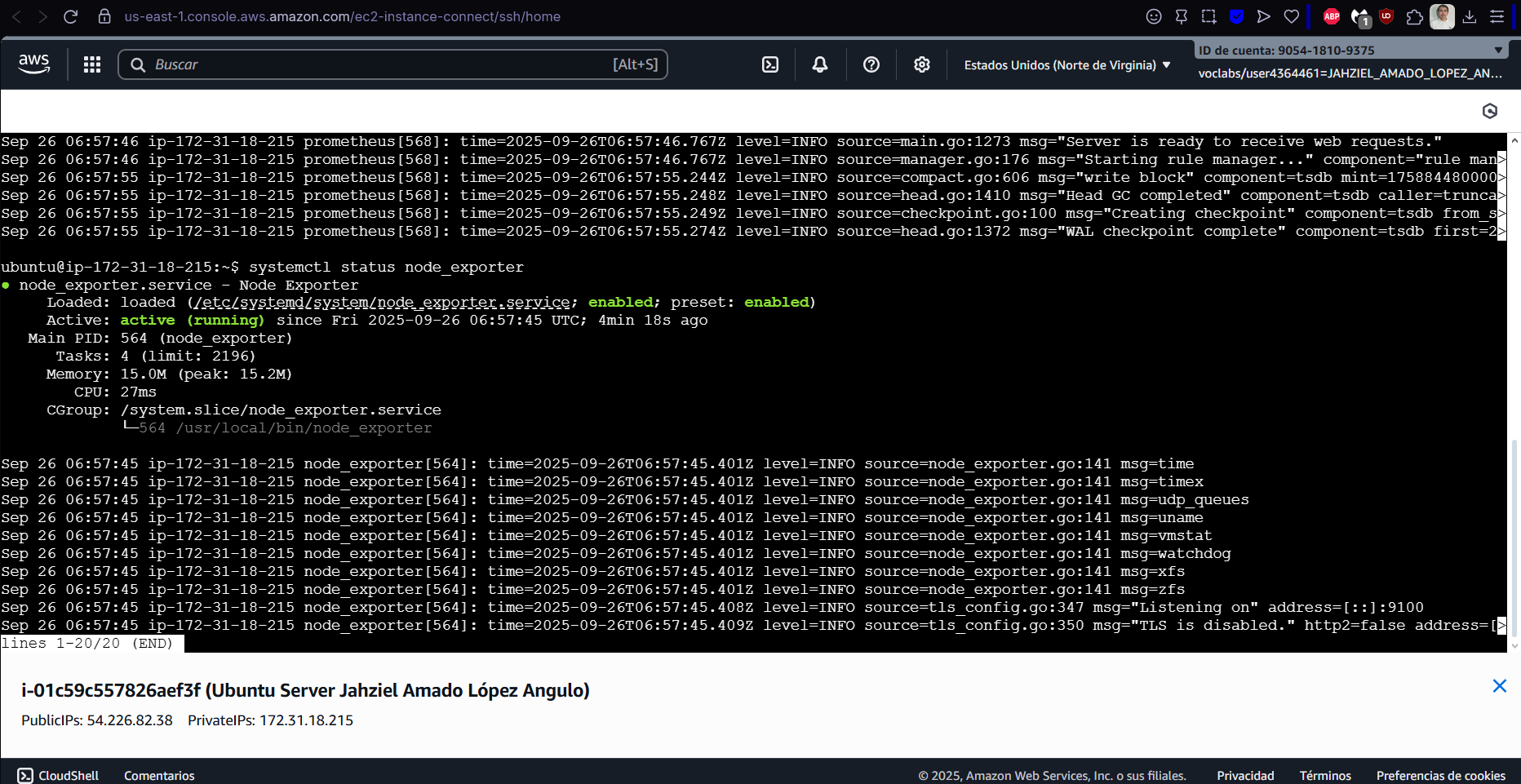Click the heart favorites icon
This screenshot has height=784, width=1521.
1291,16
